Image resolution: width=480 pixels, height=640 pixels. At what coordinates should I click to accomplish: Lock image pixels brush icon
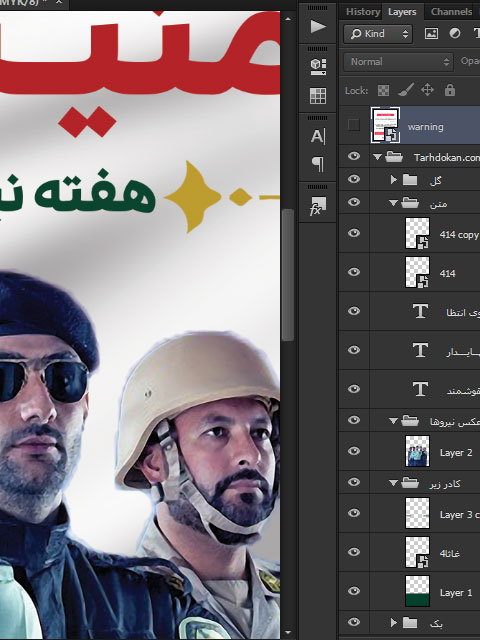point(406,90)
